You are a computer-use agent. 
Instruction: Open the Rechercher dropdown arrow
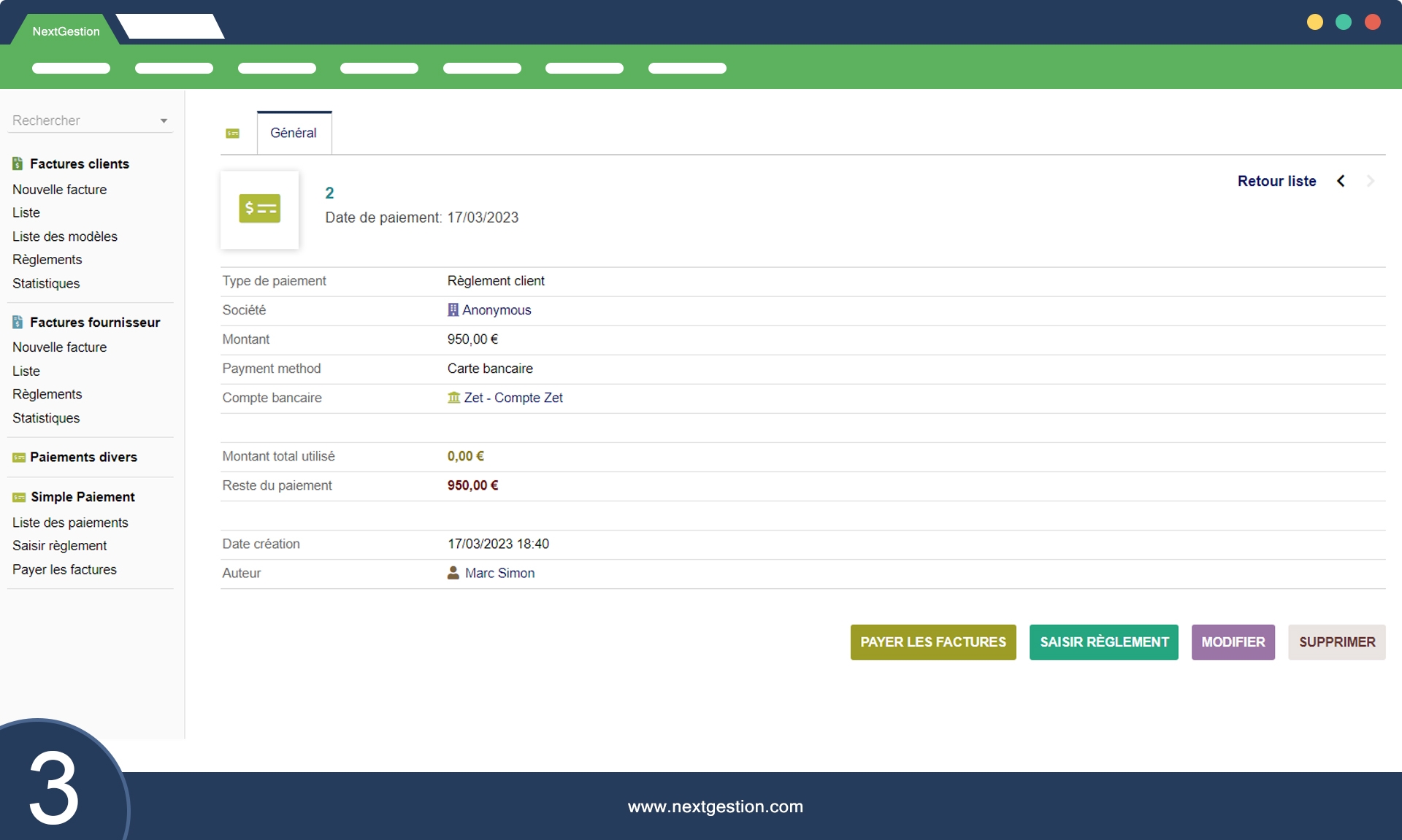point(164,121)
